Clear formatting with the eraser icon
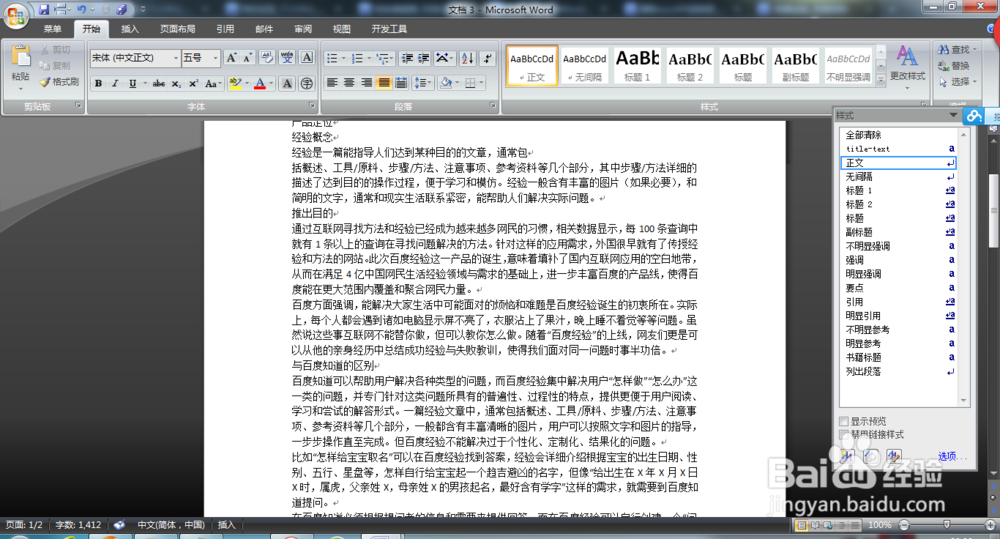 pos(267,58)
